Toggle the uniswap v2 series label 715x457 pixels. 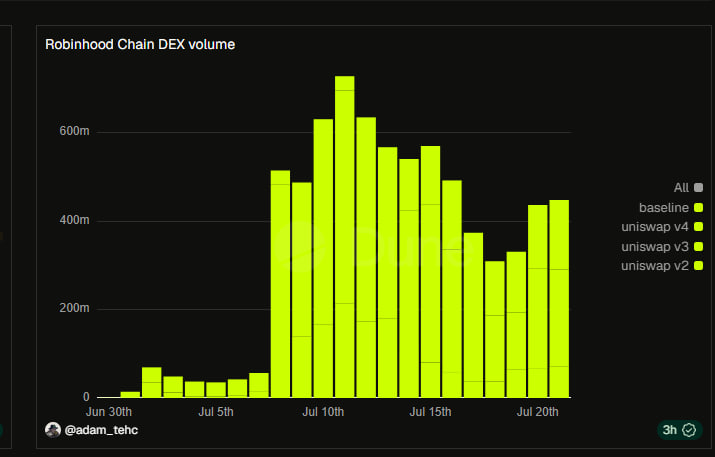[x=655, y=265]
